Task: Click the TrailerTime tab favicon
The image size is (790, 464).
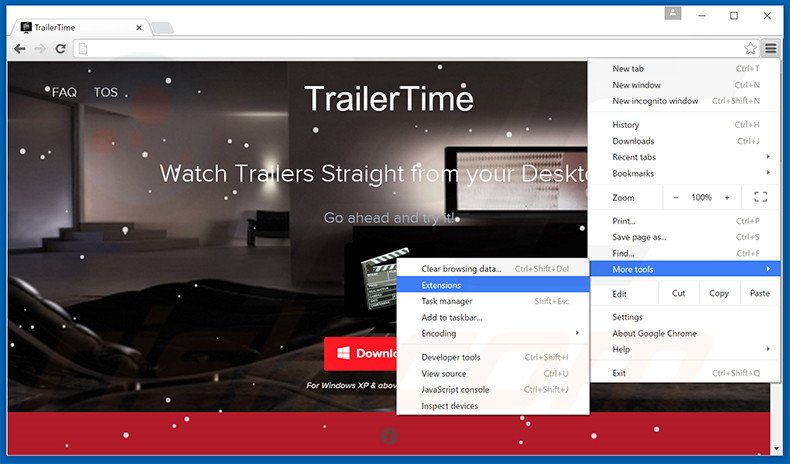Action: [x=26, y=27]
